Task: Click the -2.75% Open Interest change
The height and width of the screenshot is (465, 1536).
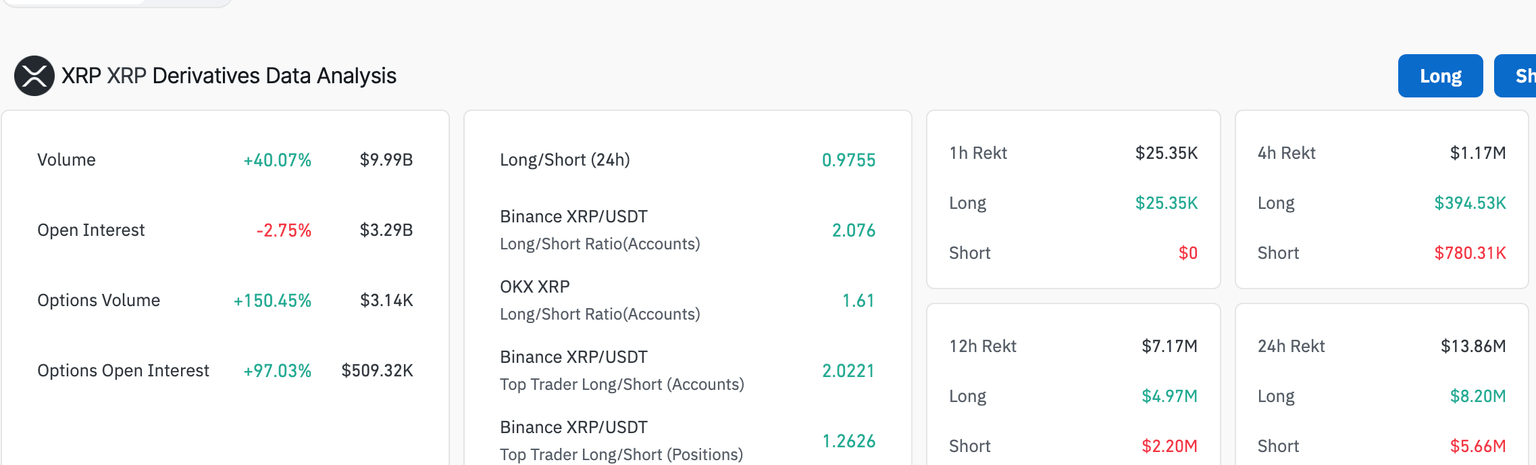Action: pyautogui.click(x=284, y=230)
